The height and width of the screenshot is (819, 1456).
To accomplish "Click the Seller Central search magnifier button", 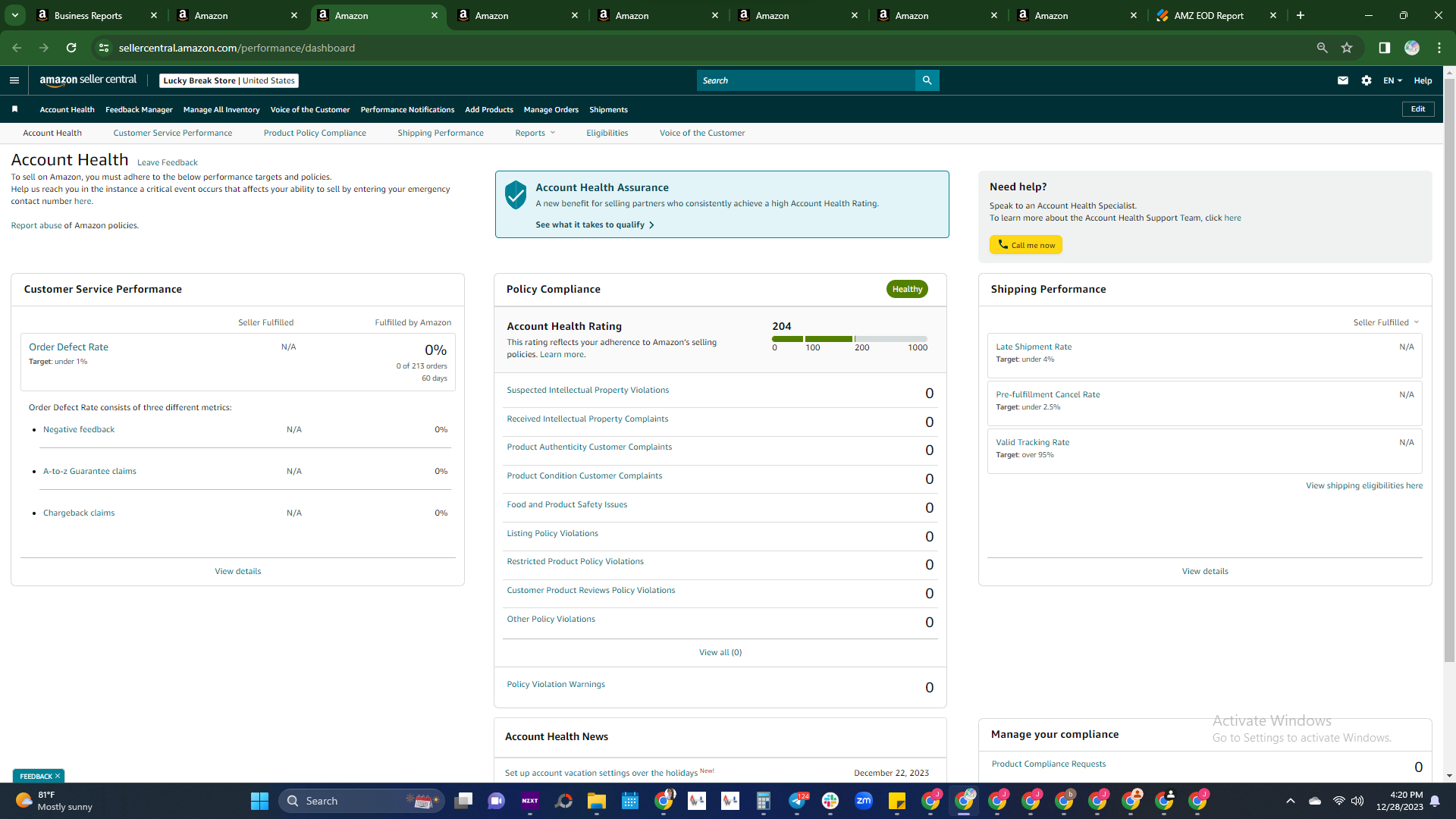I will pyautogui.click(x=927, y=80).
